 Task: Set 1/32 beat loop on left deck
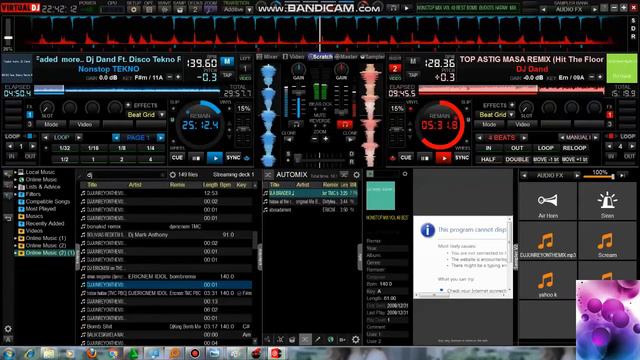64,148
